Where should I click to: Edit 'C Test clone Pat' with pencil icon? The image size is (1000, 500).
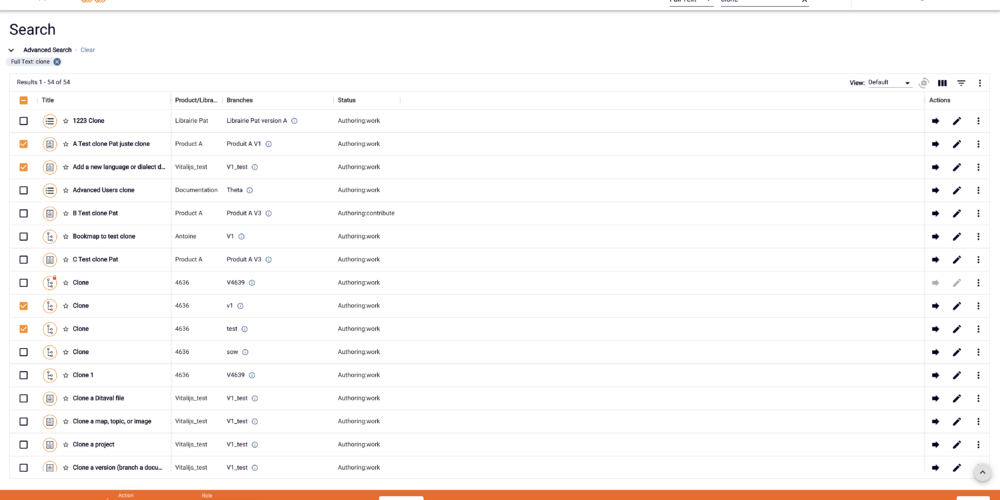(x=957, y=260)
